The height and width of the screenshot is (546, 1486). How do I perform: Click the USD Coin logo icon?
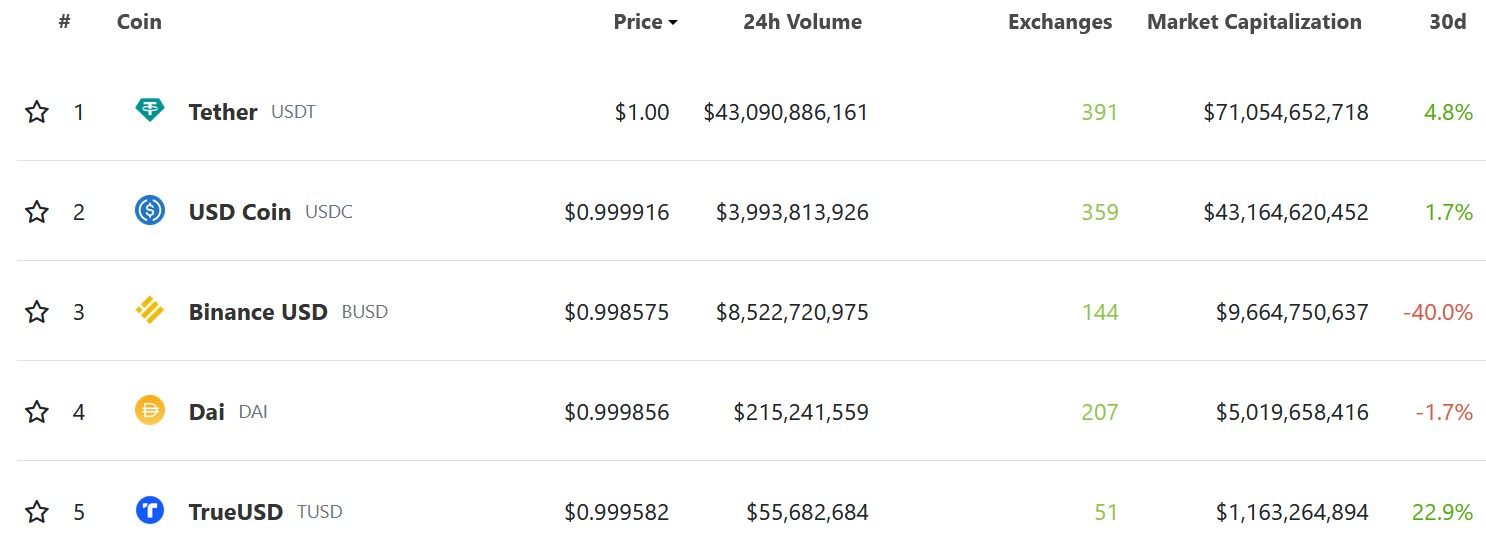[x=150, y=210]
